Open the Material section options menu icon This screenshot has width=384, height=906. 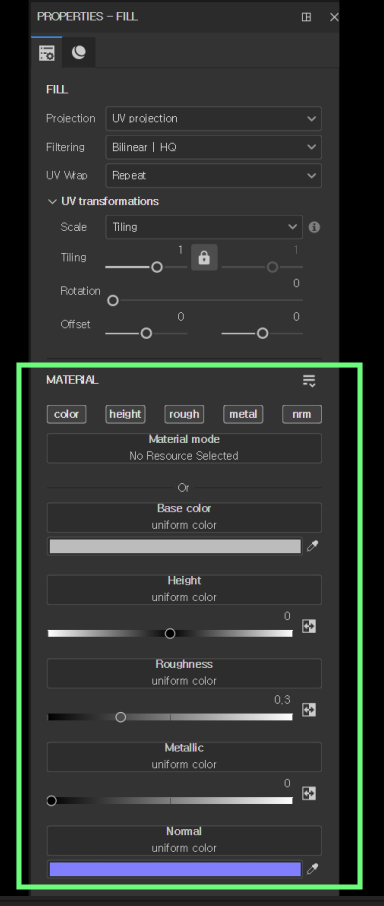(x=309, y=380)
